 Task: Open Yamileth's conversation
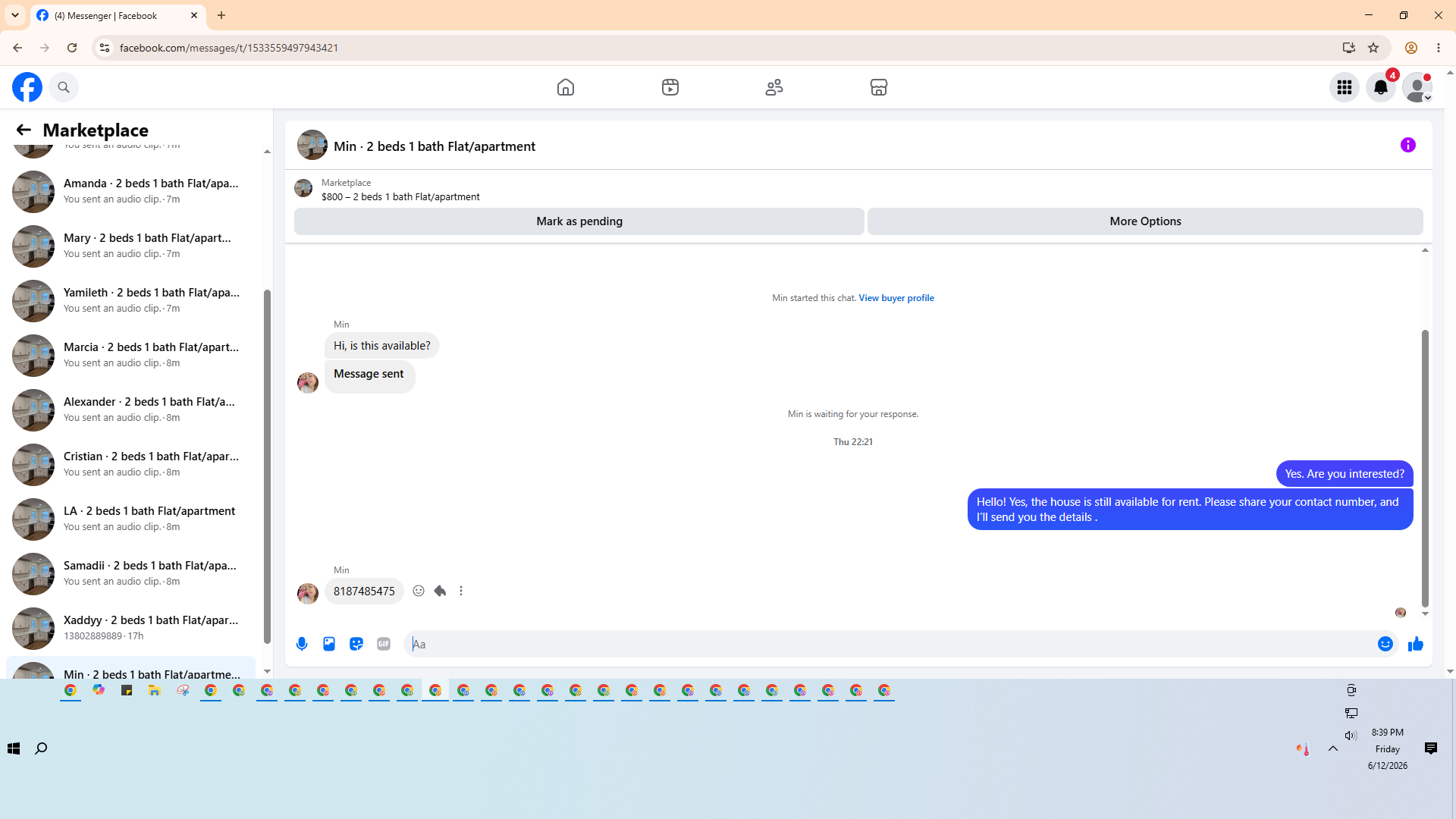[x=130, y=300]
